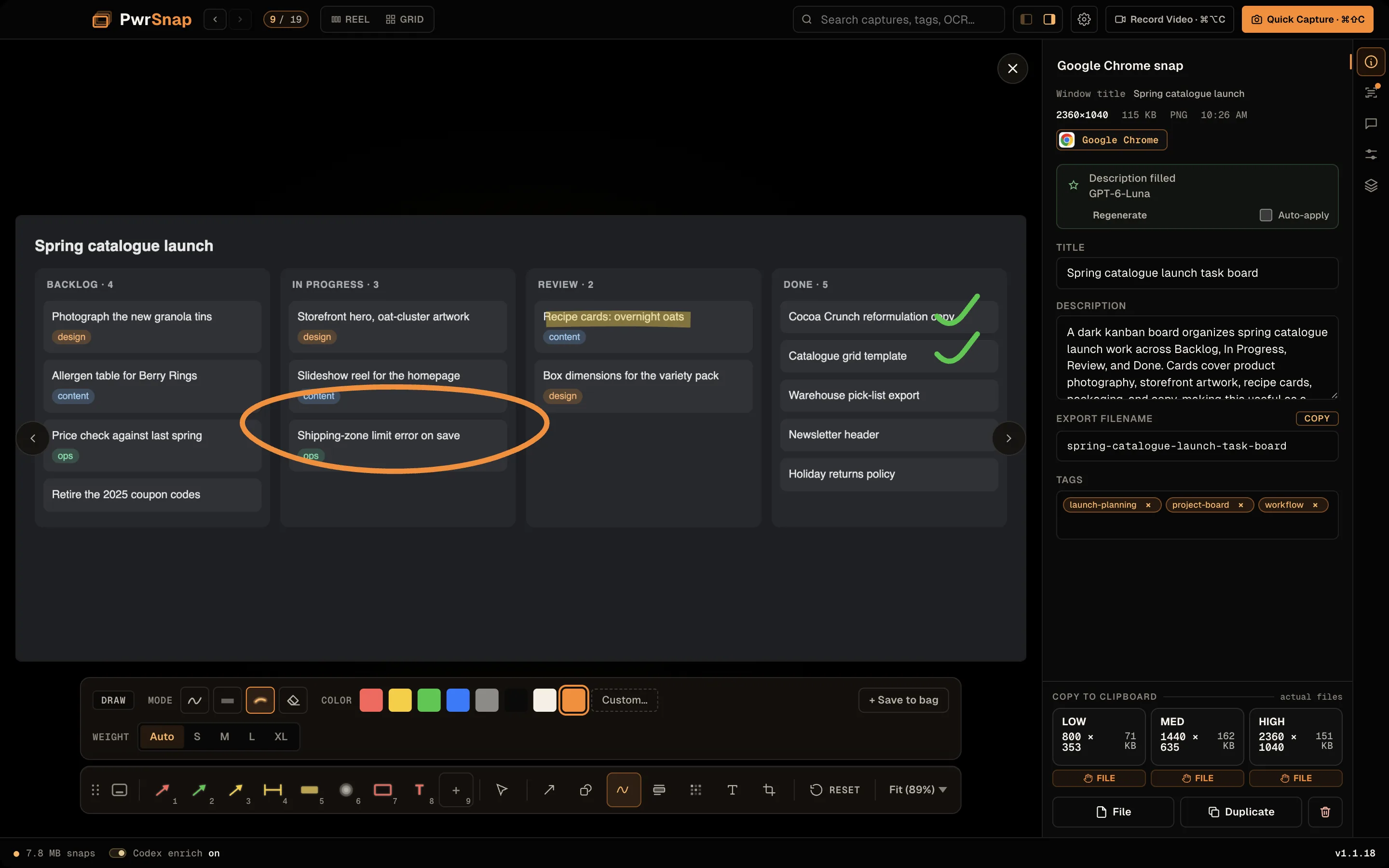This screenshot has height=868, width=1389.
Task: Click Save to bag
Action: 903,700
